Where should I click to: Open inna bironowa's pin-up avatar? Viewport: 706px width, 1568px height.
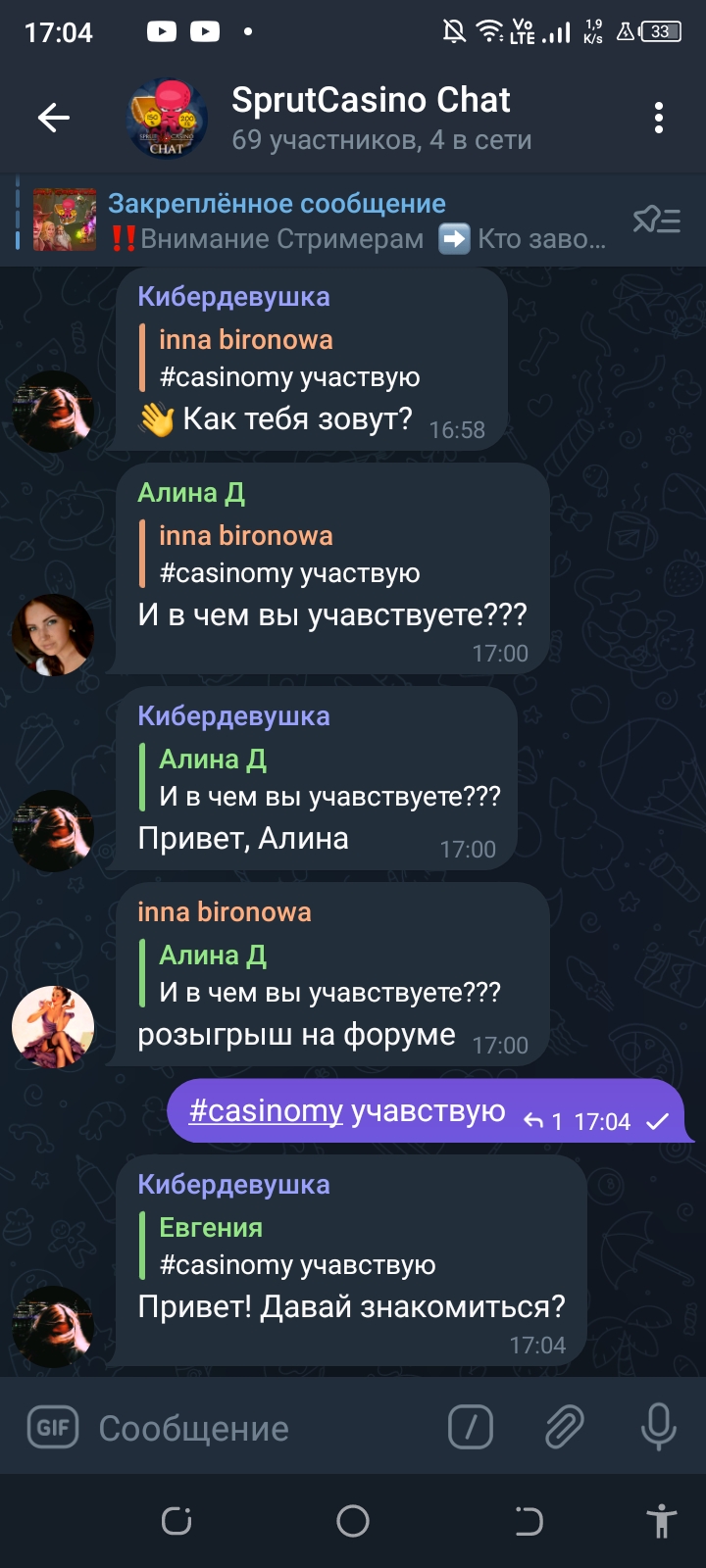(x=53, y=1027)
